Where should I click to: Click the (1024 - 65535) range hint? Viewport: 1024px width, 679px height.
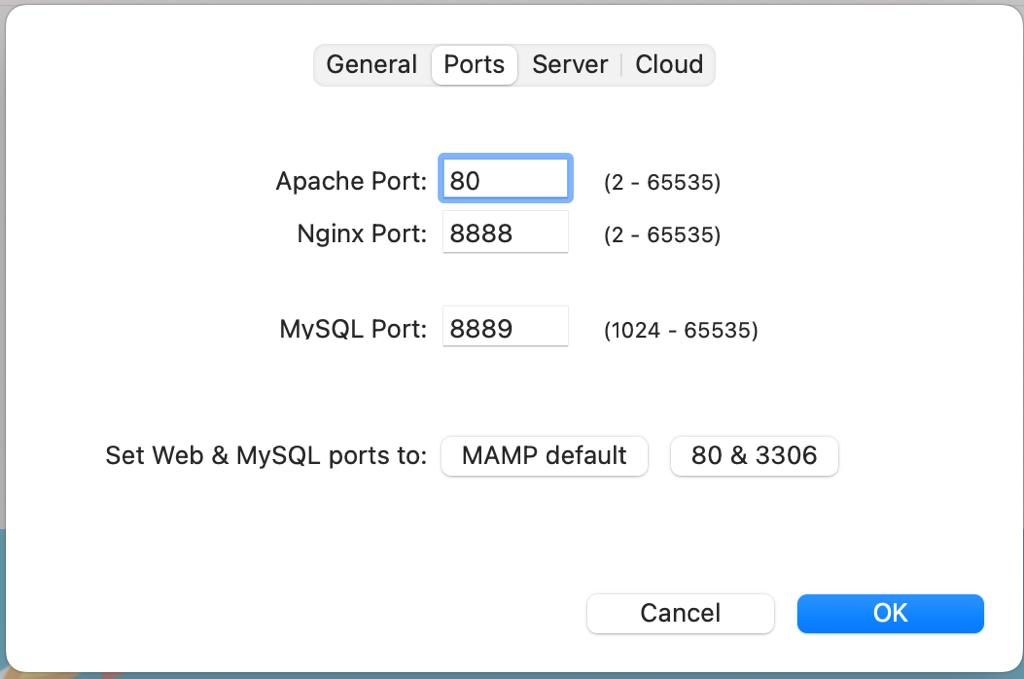click(681, 330)
